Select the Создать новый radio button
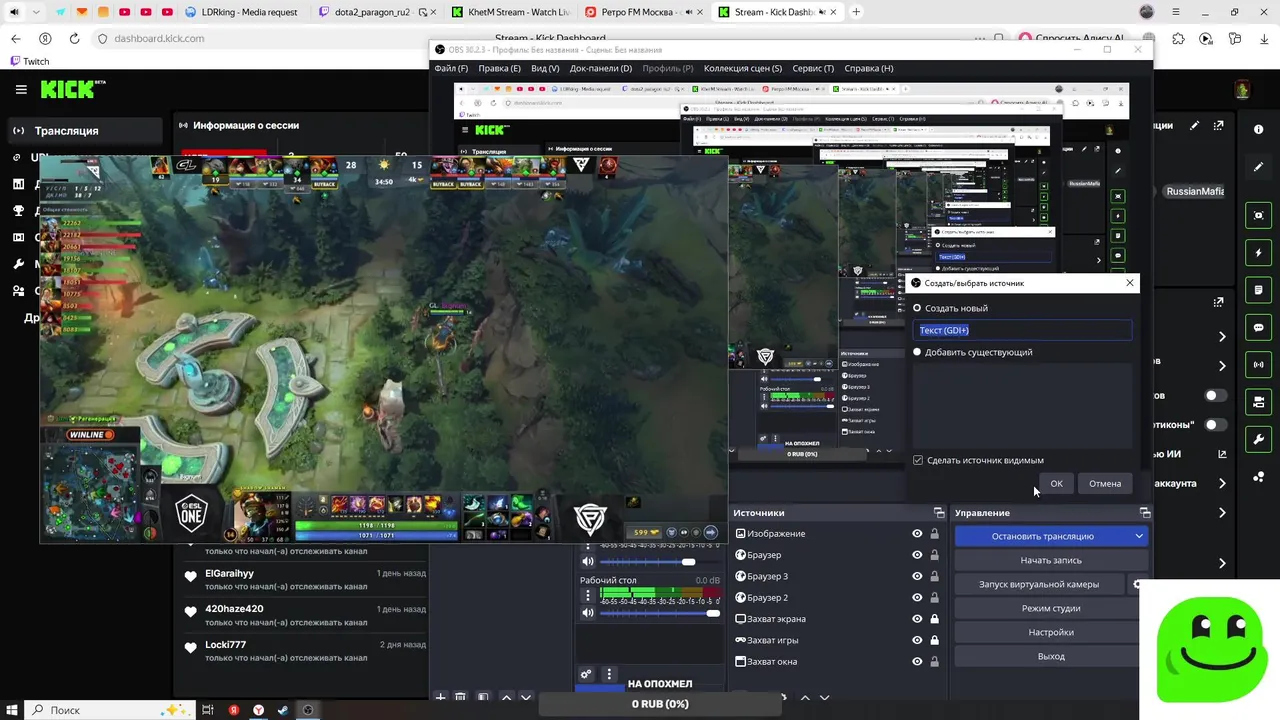This screenshot has width=1280, height=720. tap(917, 308)
